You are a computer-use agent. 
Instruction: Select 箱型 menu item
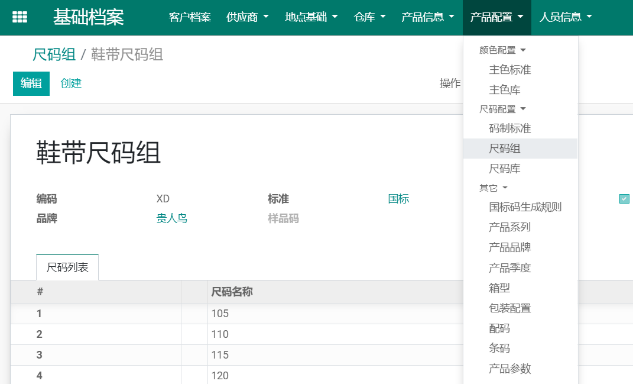pyautogui.click(x=499, y=288)
